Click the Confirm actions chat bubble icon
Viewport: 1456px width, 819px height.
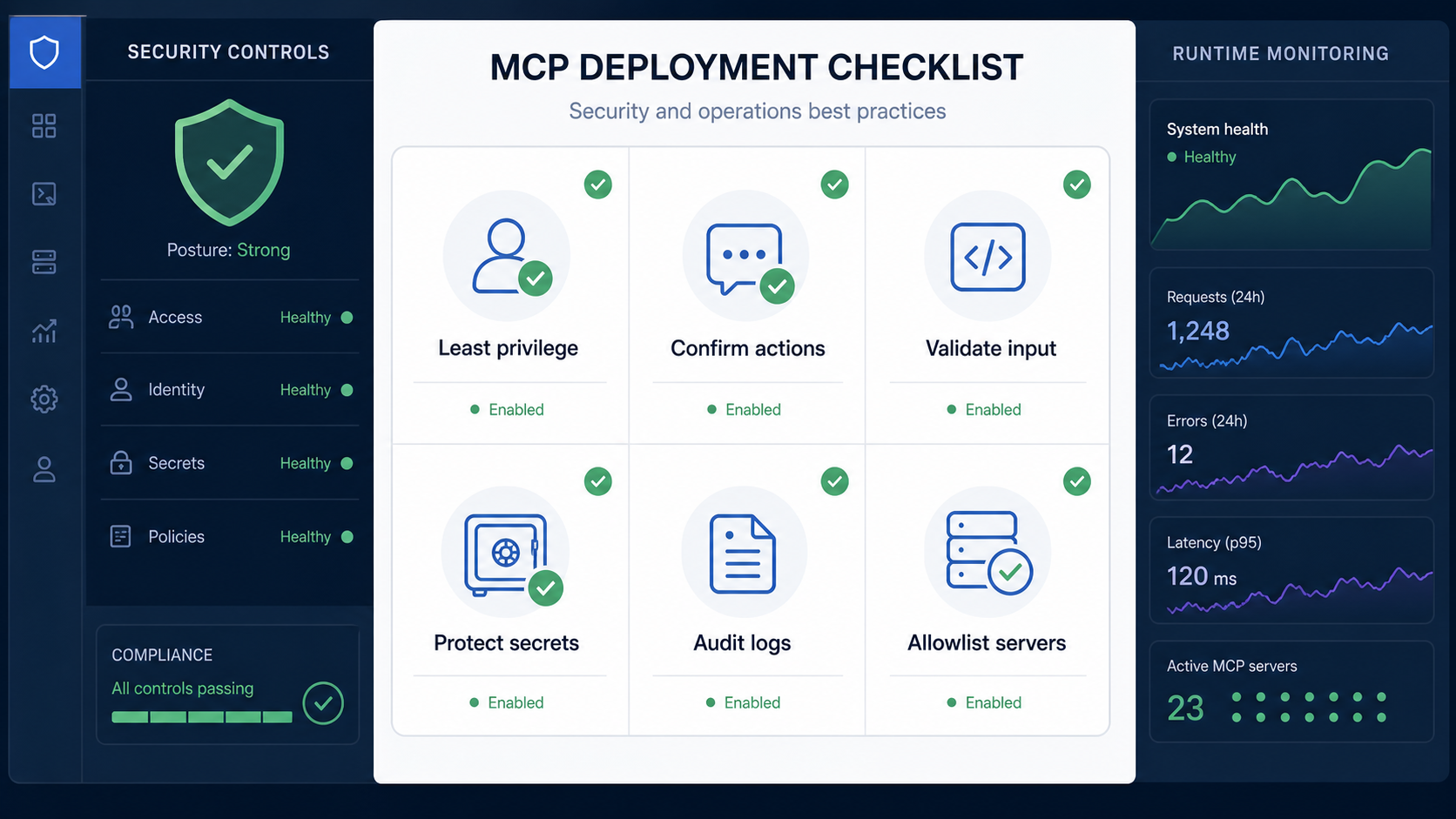coord(749,263)
